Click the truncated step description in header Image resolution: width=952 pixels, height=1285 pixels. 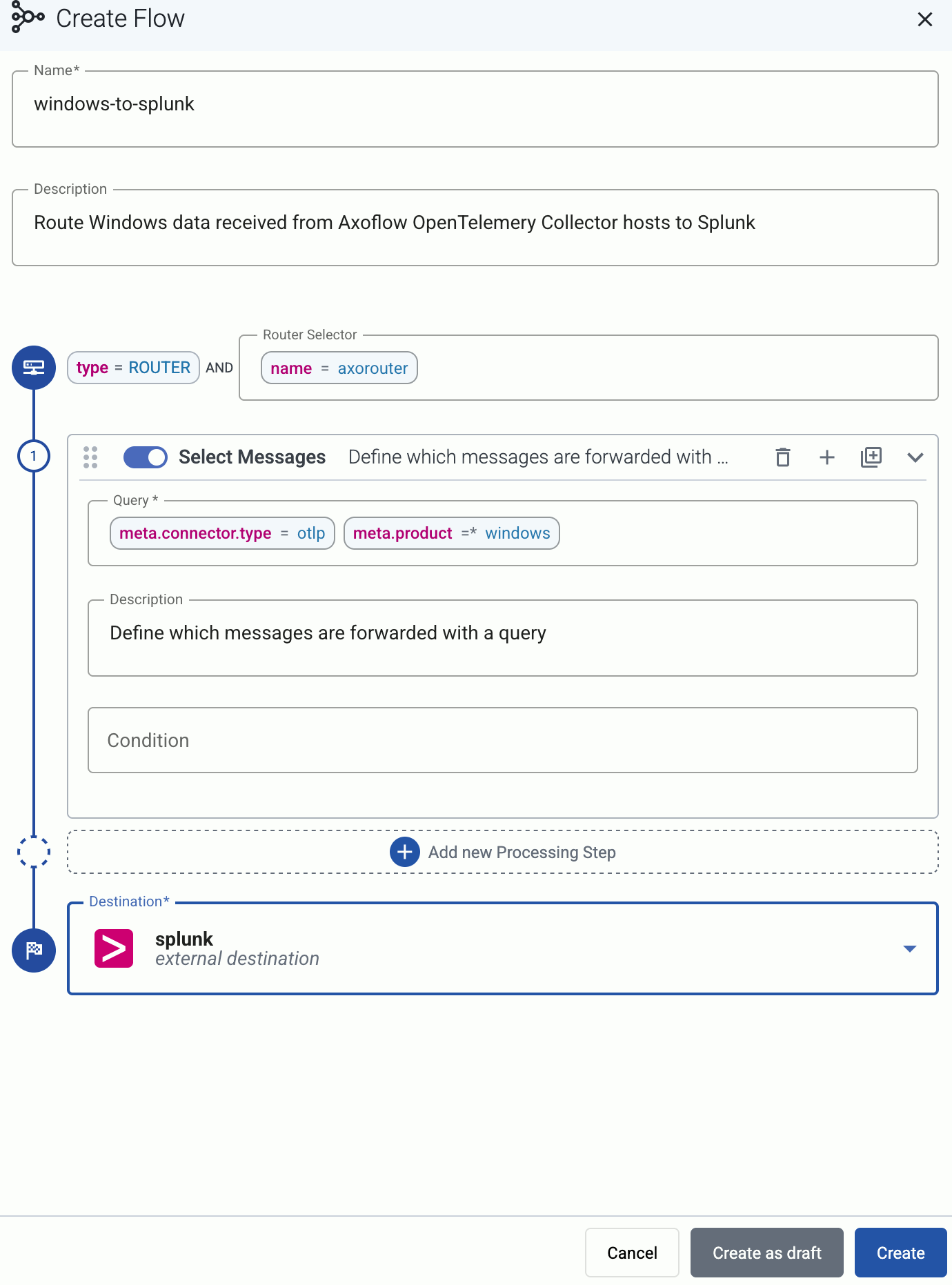coord(538,457)
